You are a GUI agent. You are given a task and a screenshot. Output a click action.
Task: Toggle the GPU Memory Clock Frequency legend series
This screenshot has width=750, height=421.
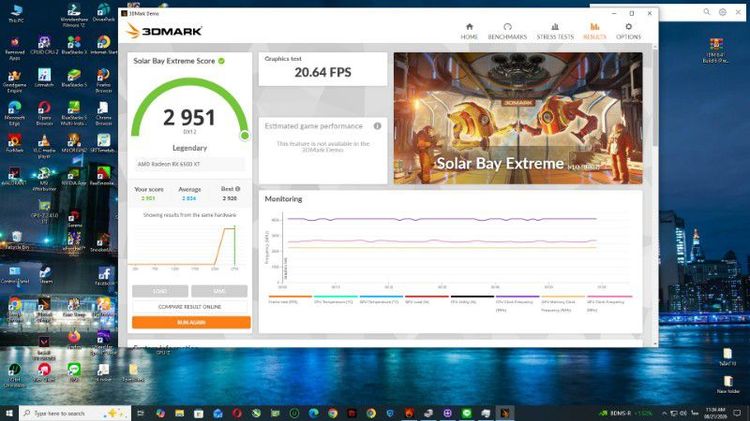[563, 304]
